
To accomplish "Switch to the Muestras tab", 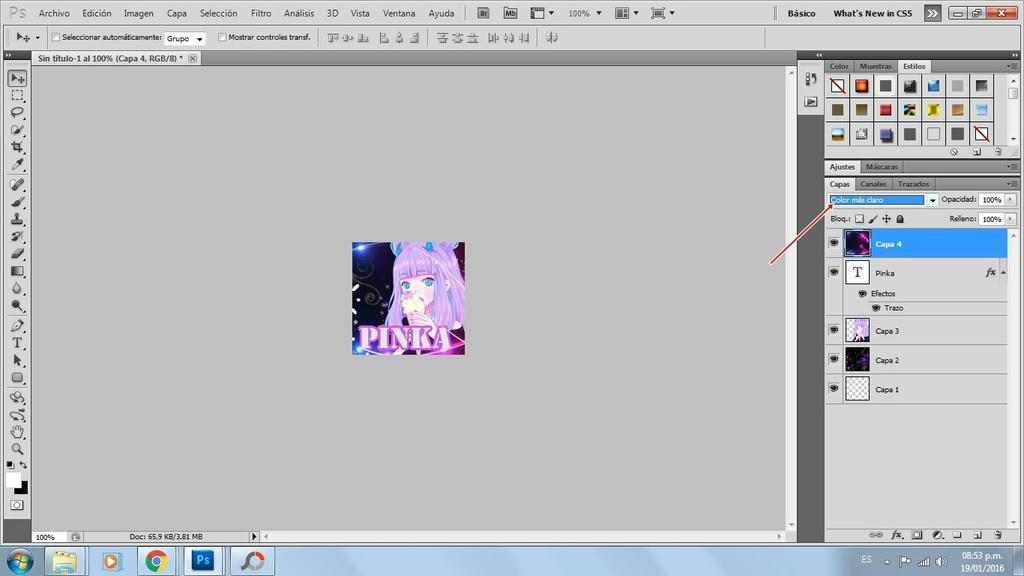I will click(876, 66).
